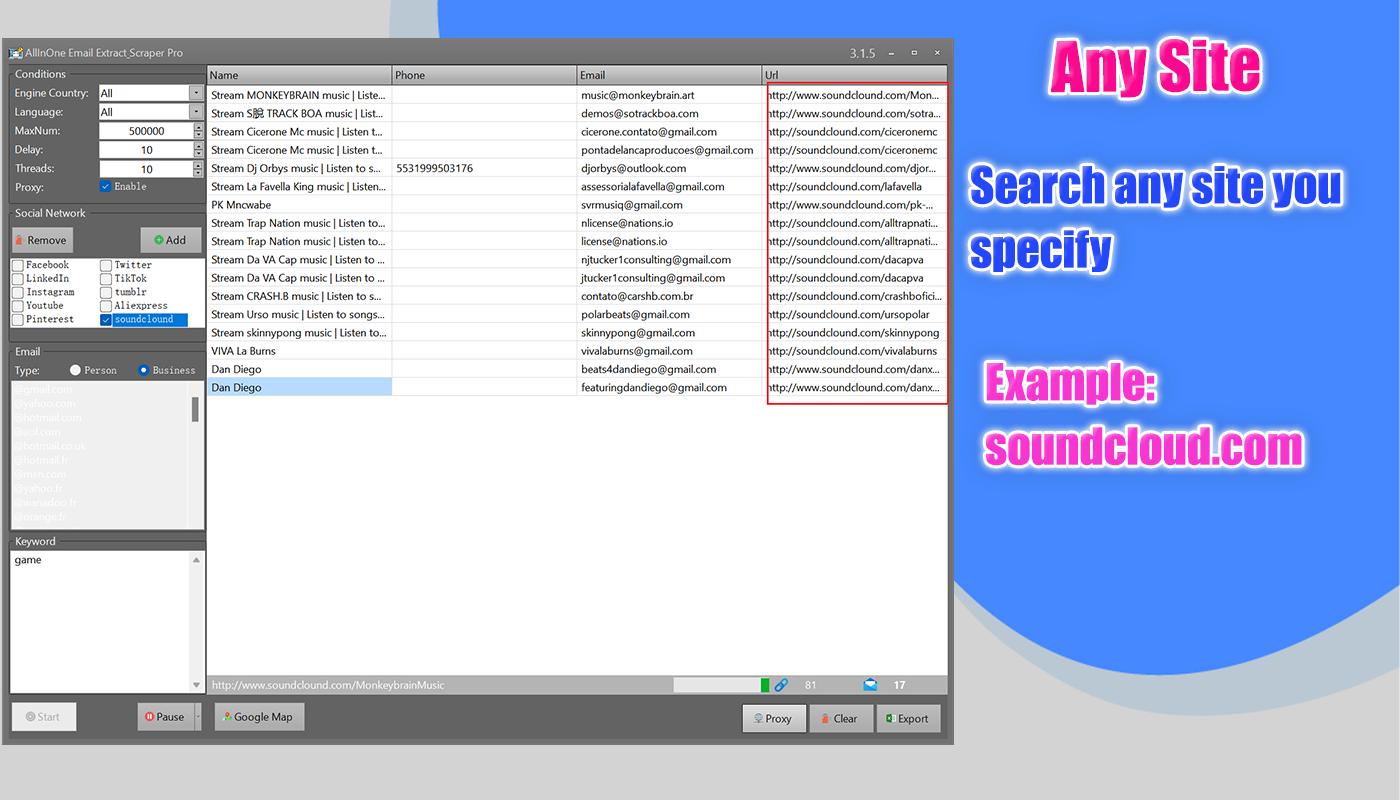Select the PK Mncwabe row
Viewport: 1400px width, 800px height.
pyautogui.click(x=577, y=205)
